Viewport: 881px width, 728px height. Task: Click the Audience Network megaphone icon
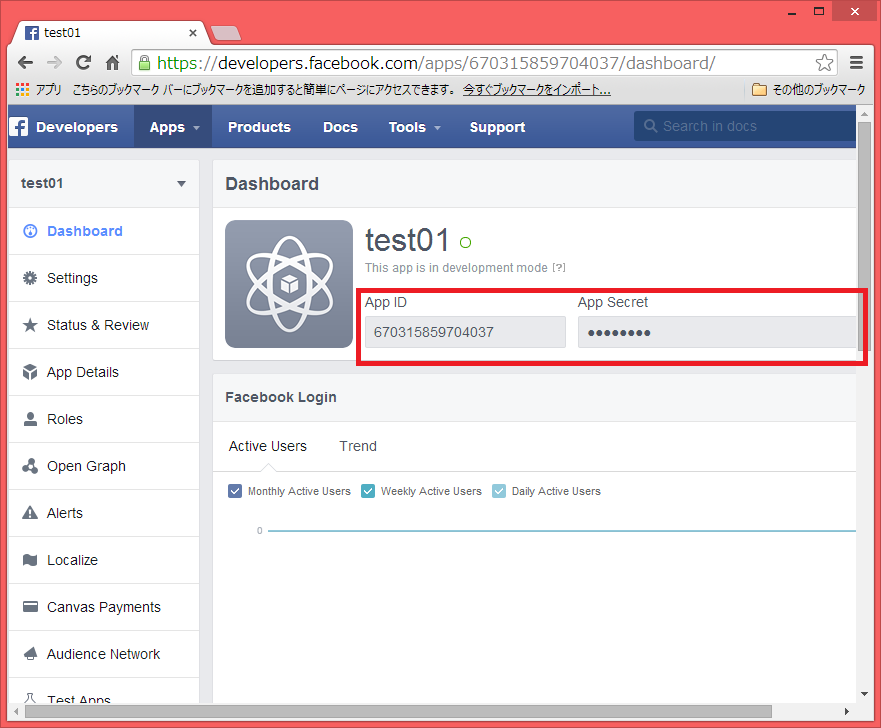tap(30, 654)
